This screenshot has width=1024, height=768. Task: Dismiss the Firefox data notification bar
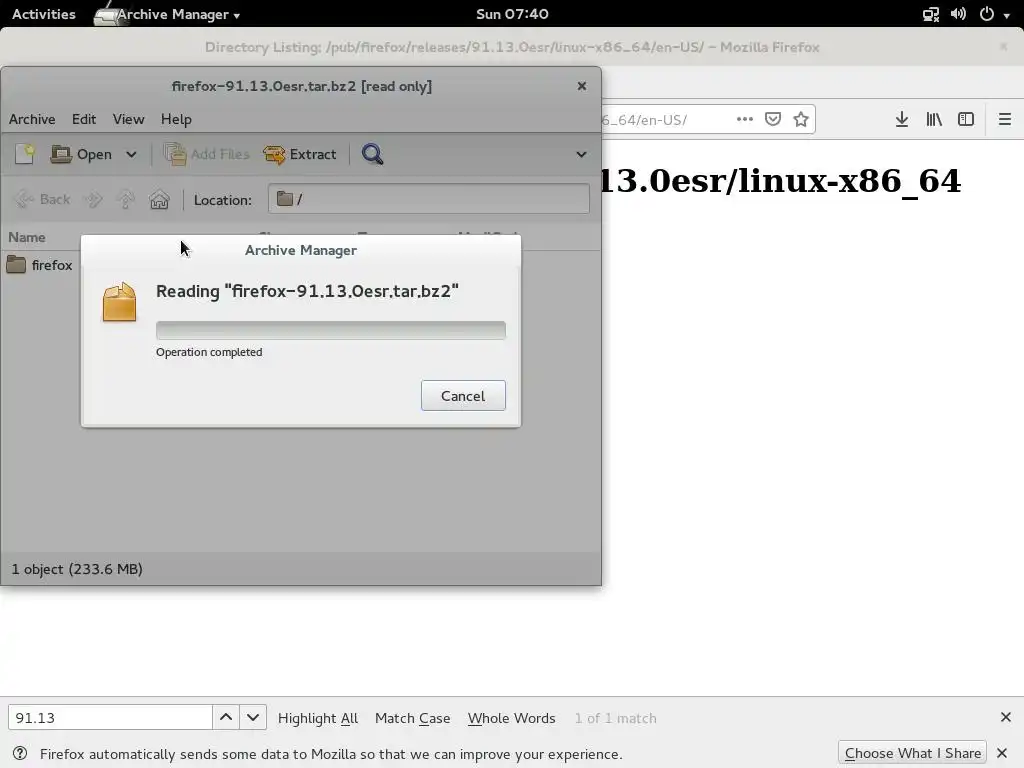1002,753
